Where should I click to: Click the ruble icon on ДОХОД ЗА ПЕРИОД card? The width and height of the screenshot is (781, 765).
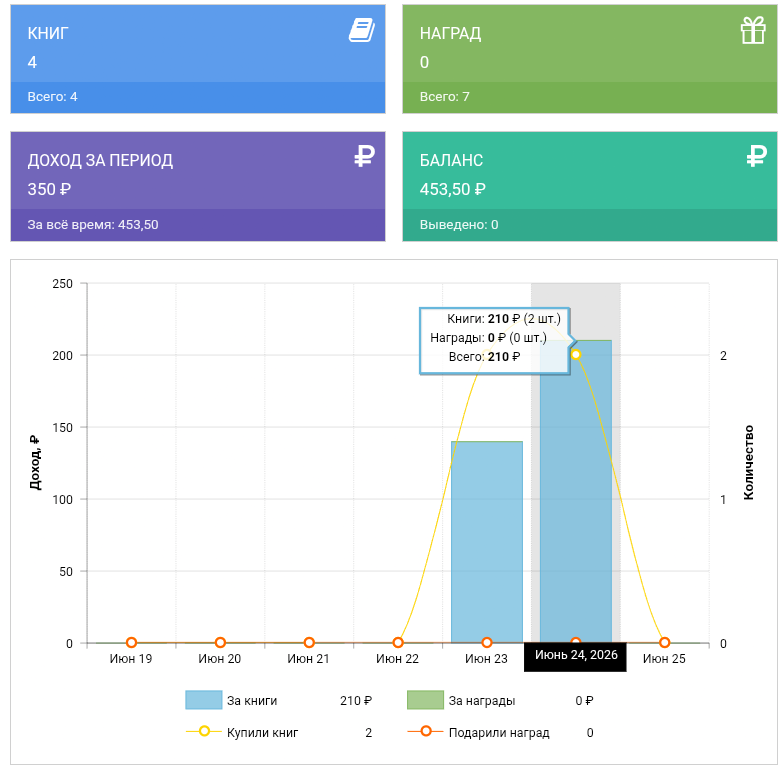click(364, 156)
